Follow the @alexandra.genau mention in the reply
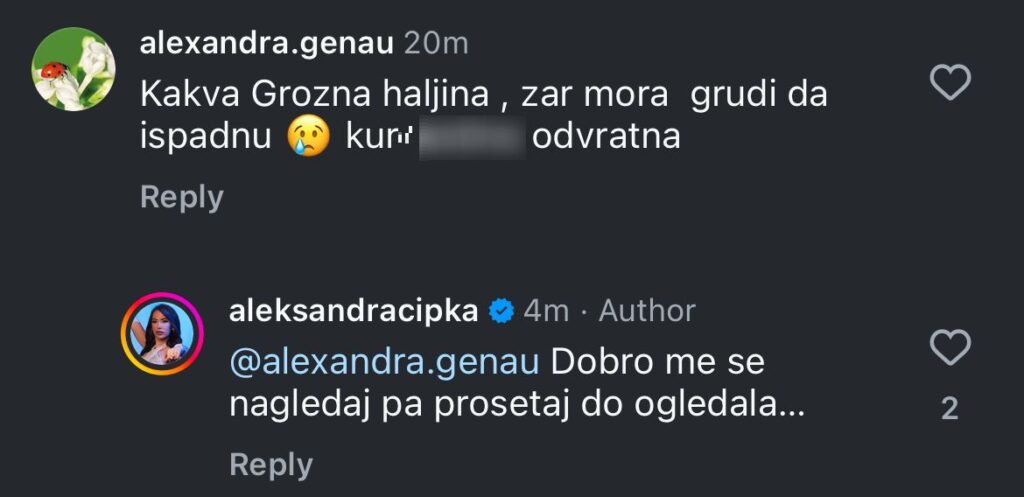 [x=385, y=359]
